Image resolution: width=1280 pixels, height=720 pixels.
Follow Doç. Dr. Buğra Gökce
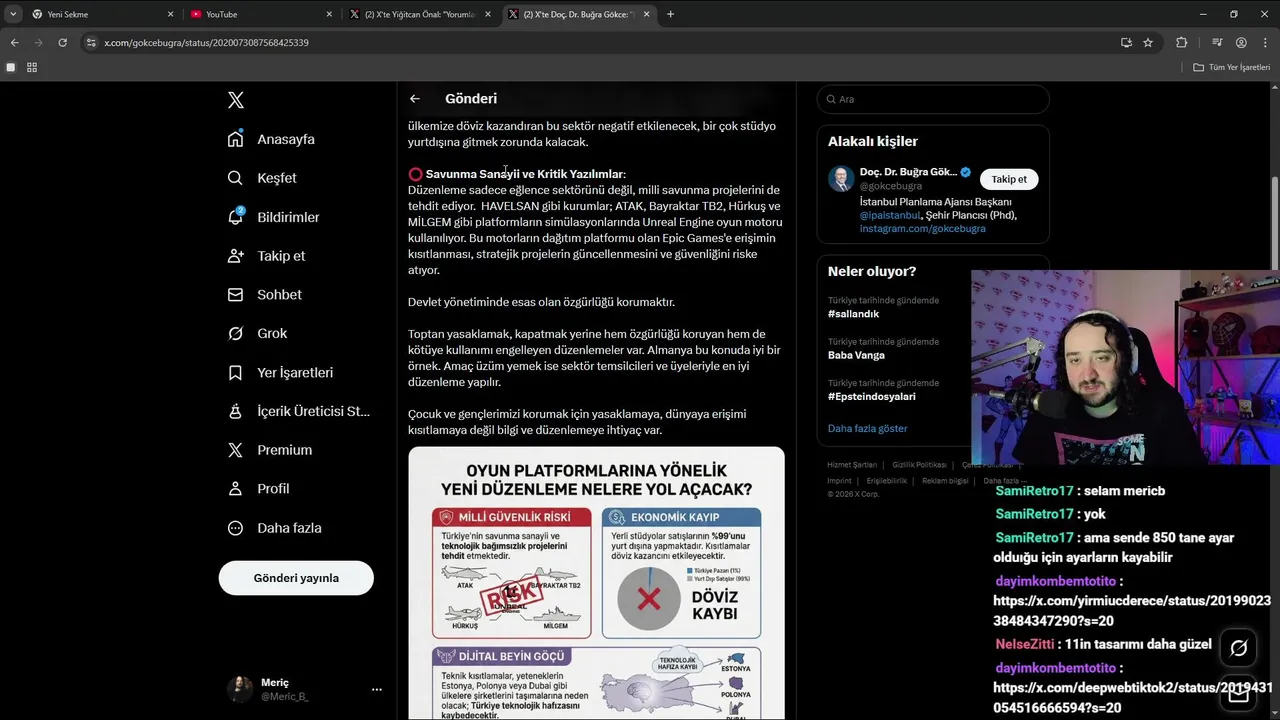coord(1008,179)
